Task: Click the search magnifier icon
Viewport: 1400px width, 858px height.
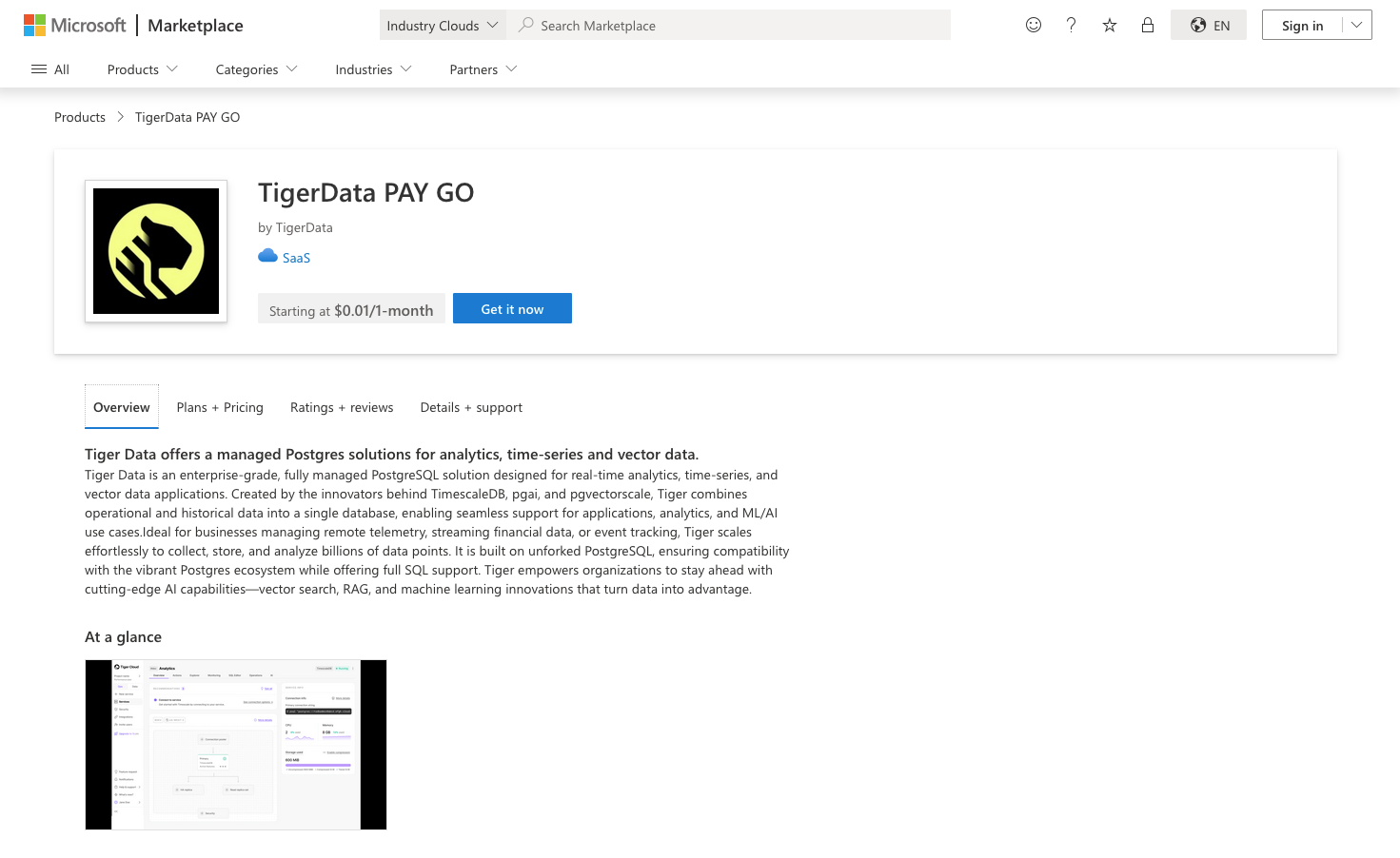Action: (526, 25)
